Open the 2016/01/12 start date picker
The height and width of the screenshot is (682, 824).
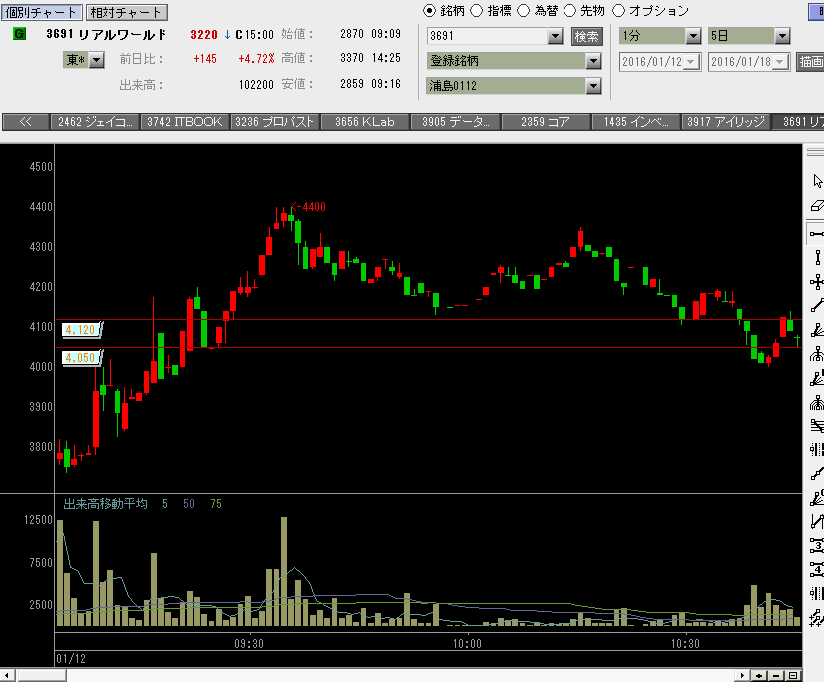click(x=691, y=62)
